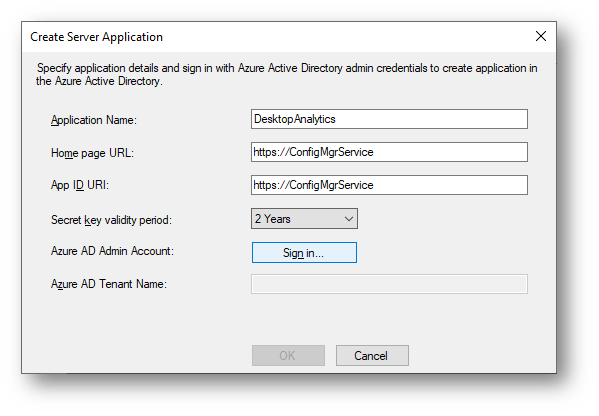
Task: Click the App ID URI label
Action: [x=79, y=185]
